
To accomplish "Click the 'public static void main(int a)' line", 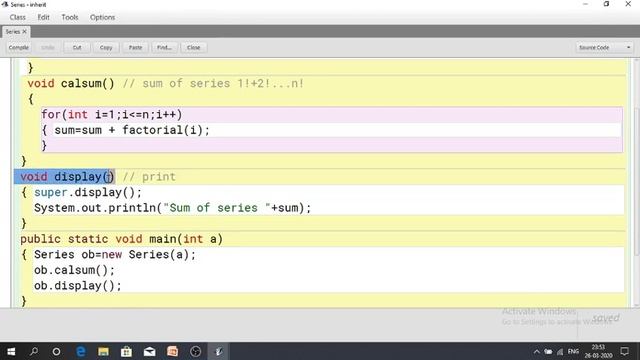I will click(x=122, y=239).
